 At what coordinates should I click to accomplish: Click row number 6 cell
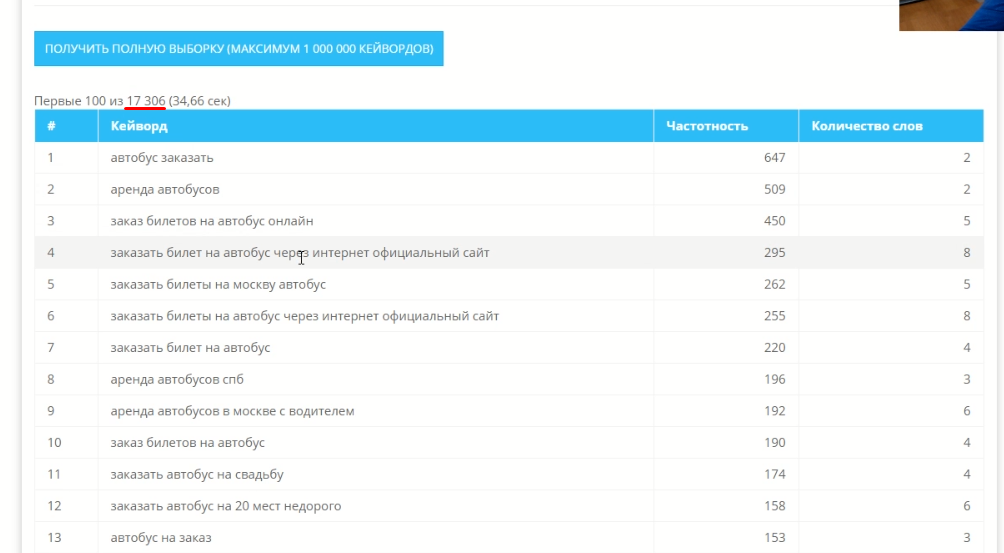coord(66,316)
